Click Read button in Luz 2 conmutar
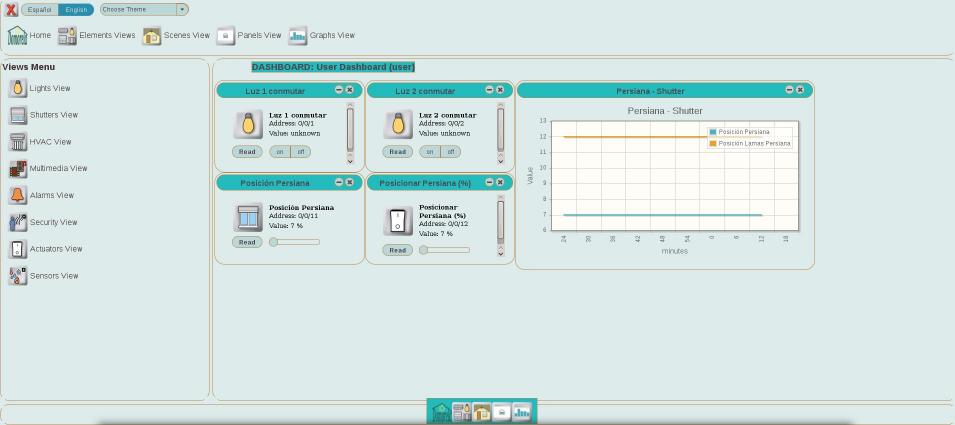The width and height of the screenshot is (955, 425). [x=398, y=152]
